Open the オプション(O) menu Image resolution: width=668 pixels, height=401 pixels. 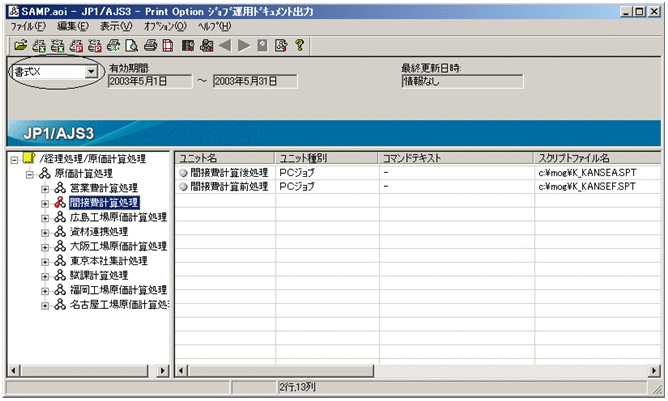[165, 26]
